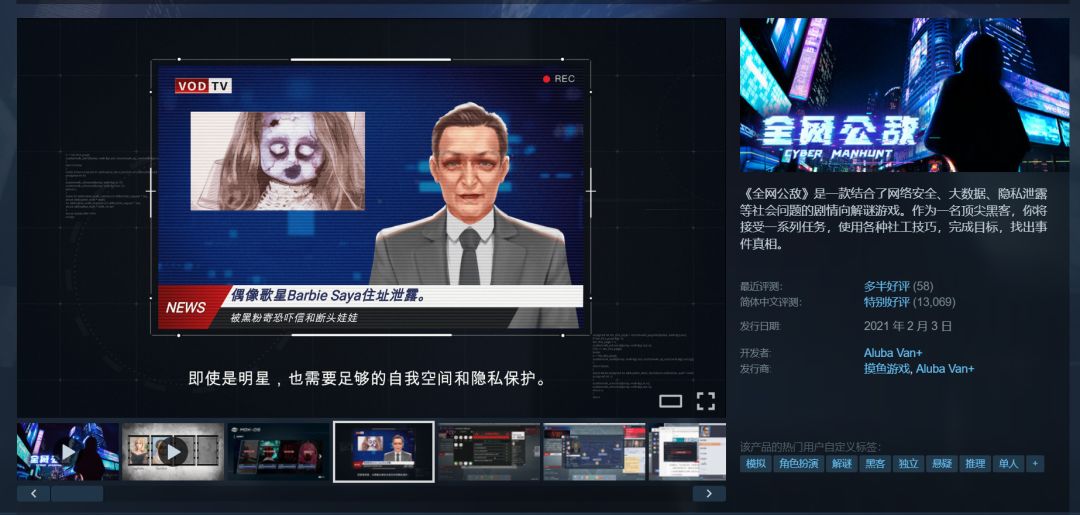Image resolution: width=1080 pixels, height=515 pixels.
Task: Select the 模拟 tag
Action: coord(756,464)
